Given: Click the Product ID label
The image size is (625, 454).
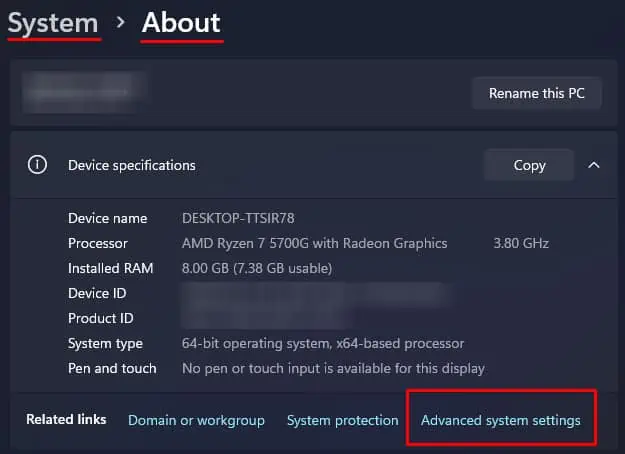Looking at the screenshot, I should click(x=100, y=318).
